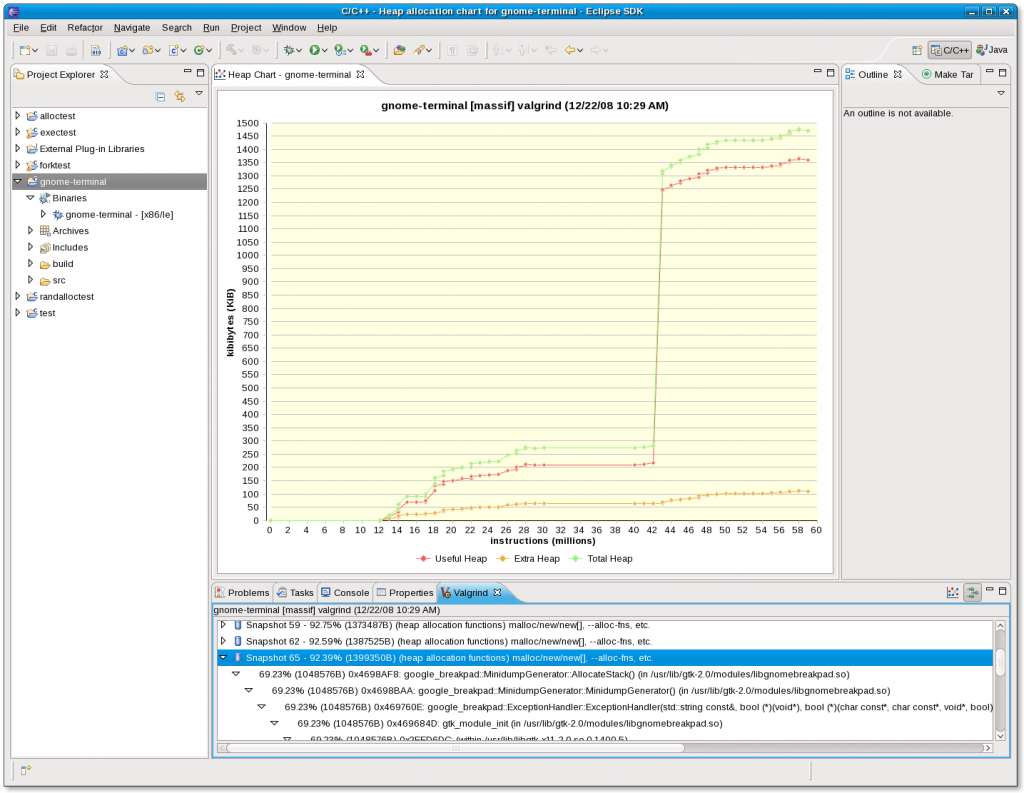1024x793 pixels.
Task: Launch Debug with the bug icon
Action: tap(289, 50)
